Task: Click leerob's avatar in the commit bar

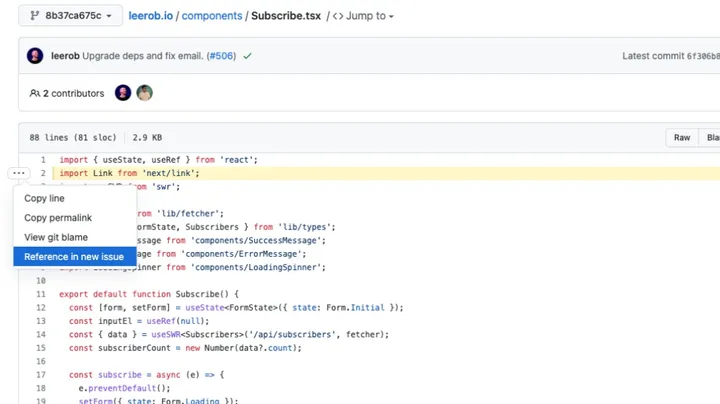Action: pyautogui.click(x=35, y=56)
